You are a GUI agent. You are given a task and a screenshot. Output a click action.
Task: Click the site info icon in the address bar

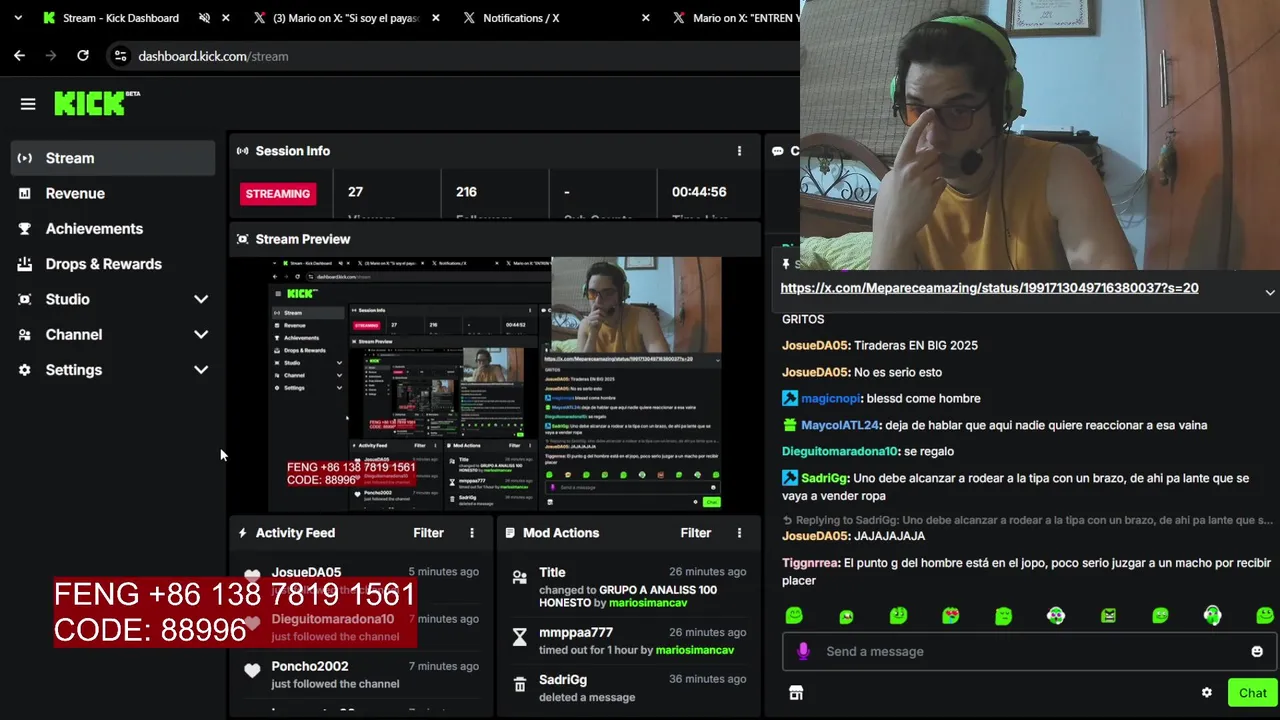pos(120,56)
